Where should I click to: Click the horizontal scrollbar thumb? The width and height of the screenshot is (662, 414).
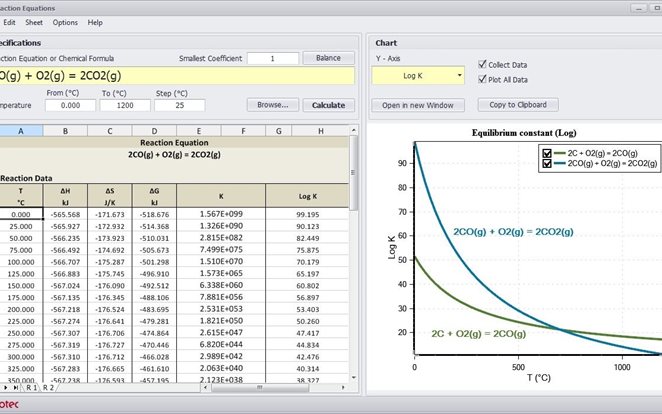[x=260, y=387]
